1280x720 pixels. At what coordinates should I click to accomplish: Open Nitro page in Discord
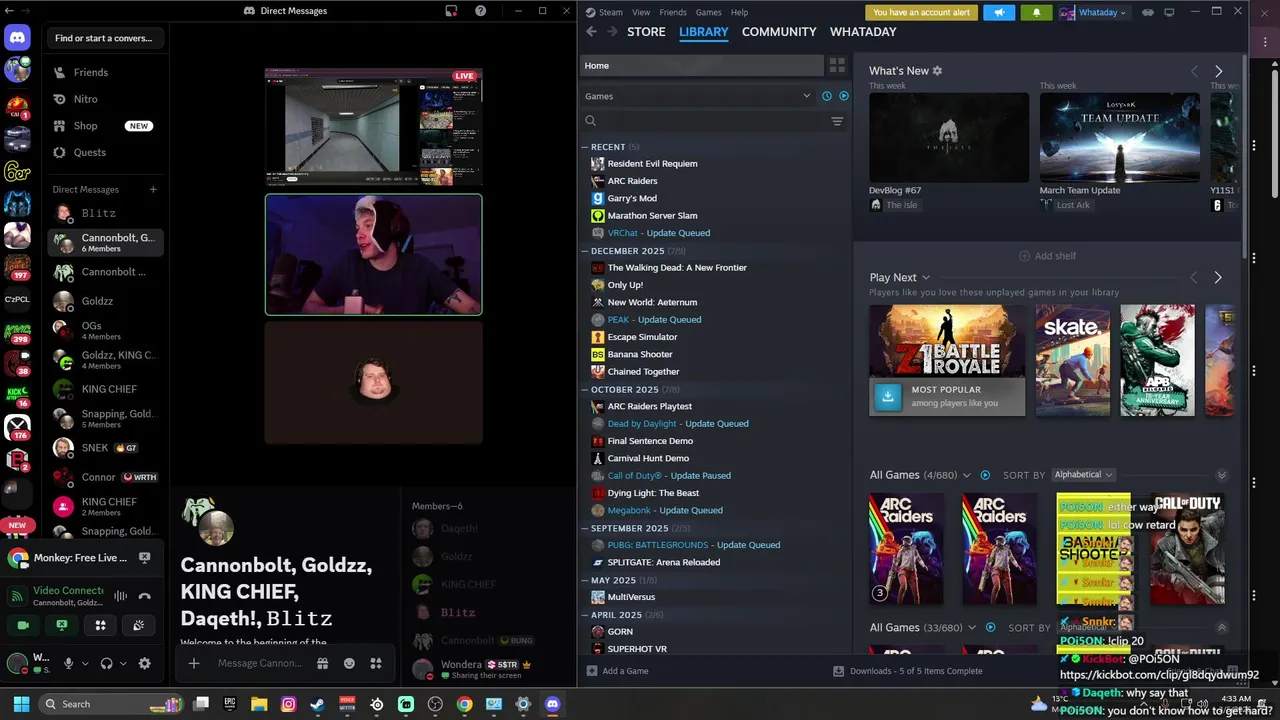coord(105,99)
